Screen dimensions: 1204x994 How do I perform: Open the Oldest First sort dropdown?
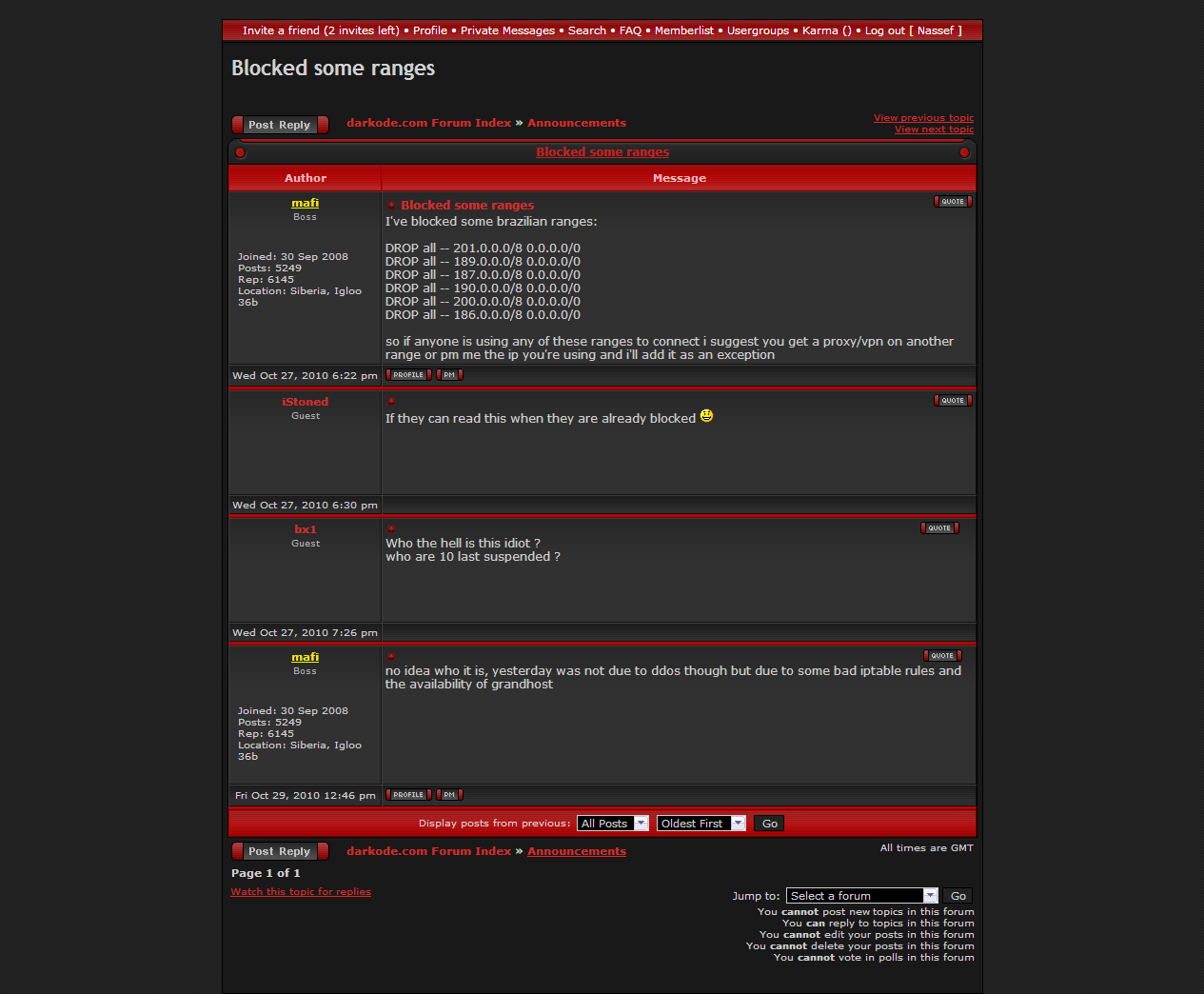[x=701, y=824]
